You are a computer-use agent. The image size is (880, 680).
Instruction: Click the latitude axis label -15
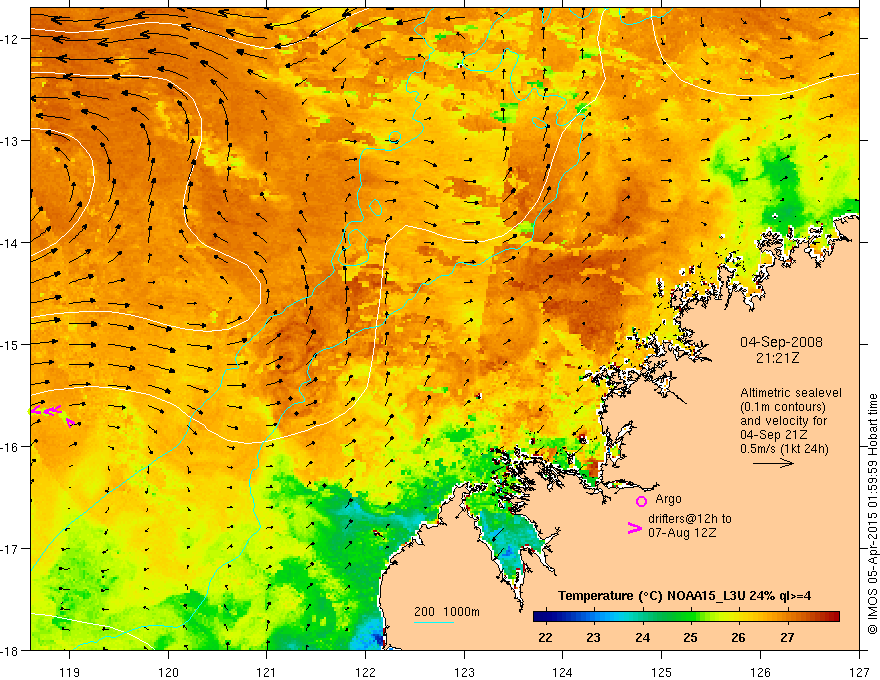[10, 344]
